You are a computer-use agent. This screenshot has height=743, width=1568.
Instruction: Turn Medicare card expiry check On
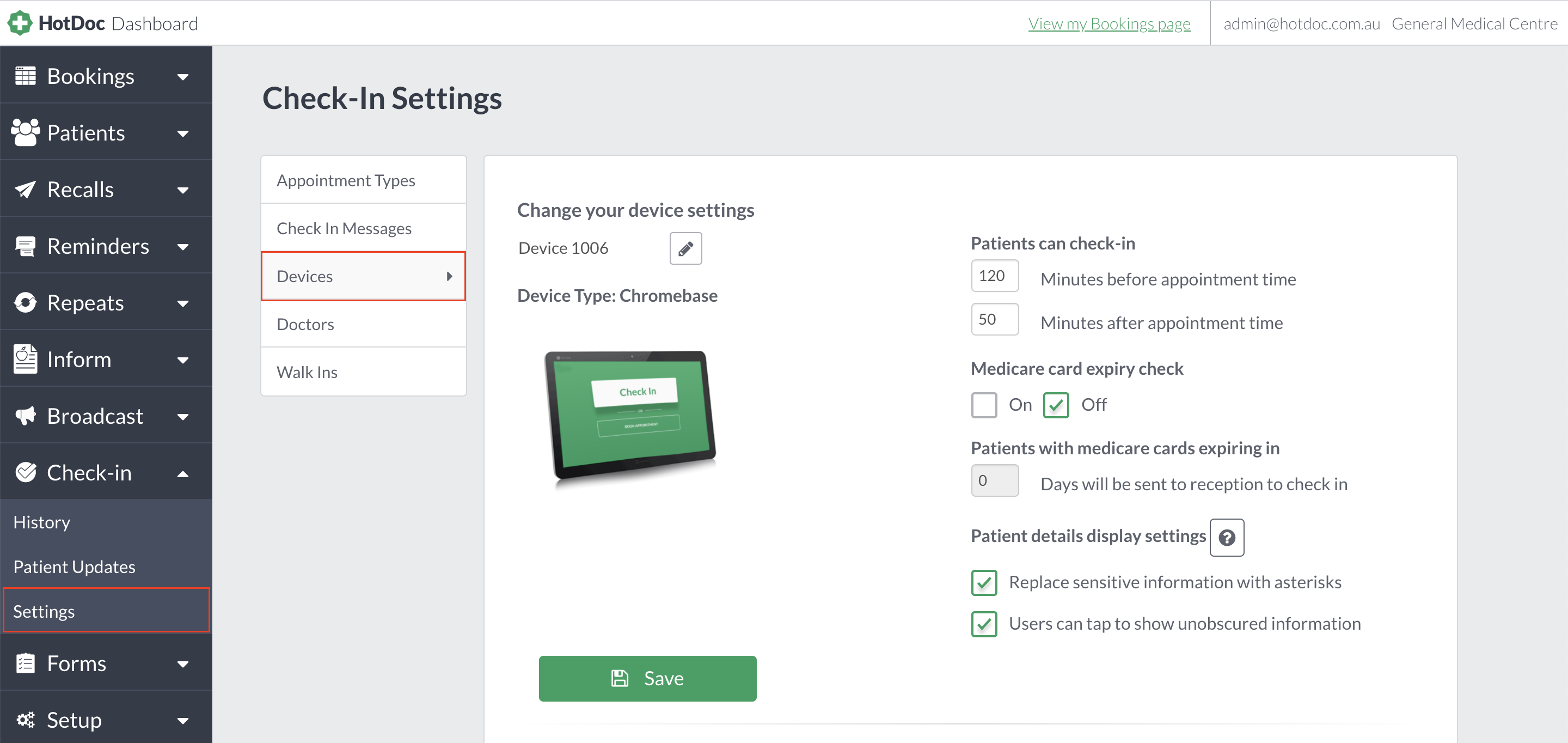pos(984,405)
